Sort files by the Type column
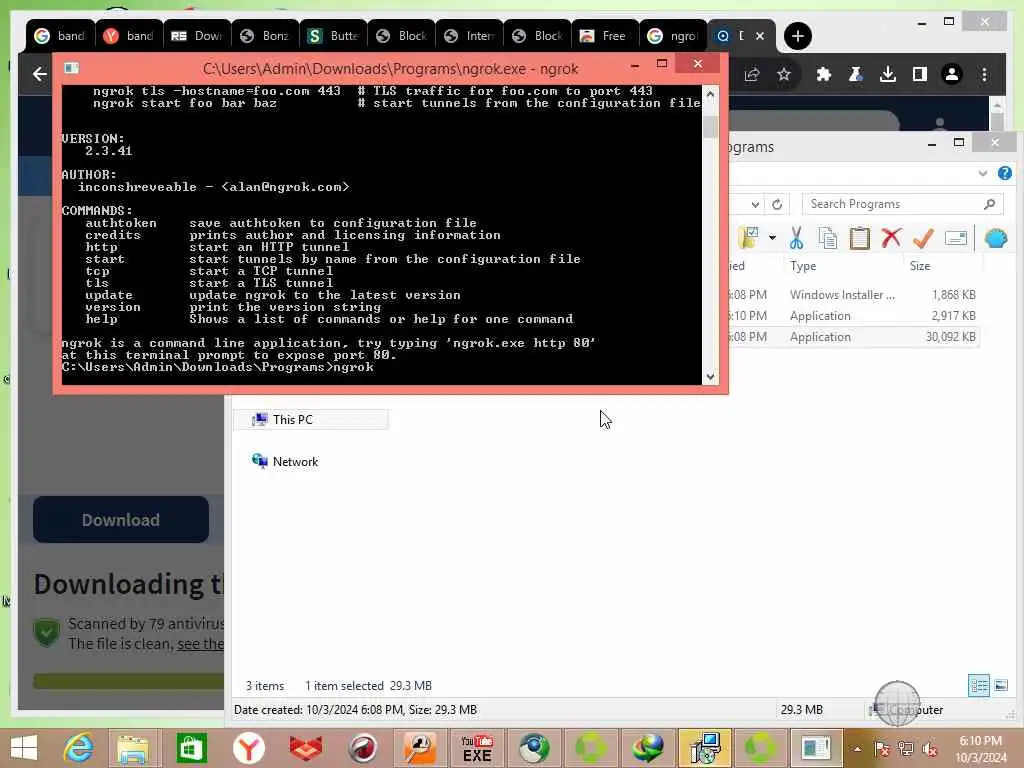Image resolution: width=1024 pixels, height=768 pixels. [803, 266]
